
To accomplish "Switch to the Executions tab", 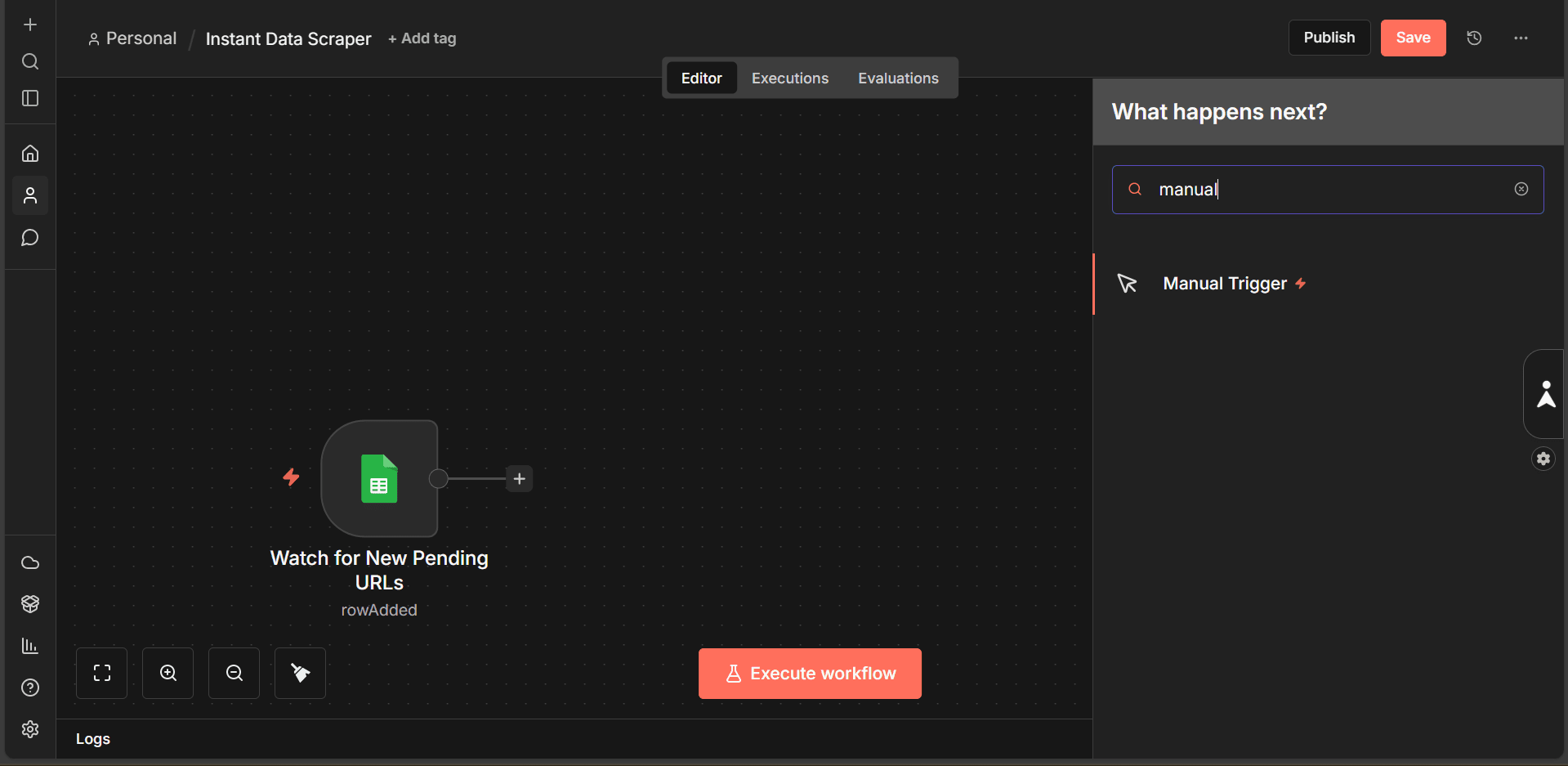I will 790,78.
